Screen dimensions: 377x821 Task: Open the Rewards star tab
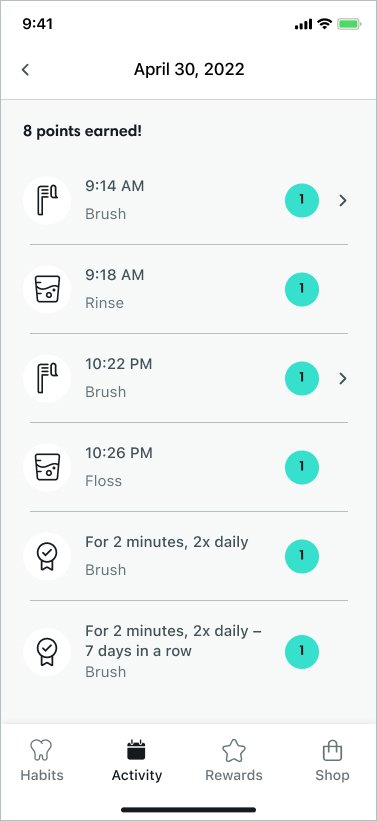[x=234, y=760]
